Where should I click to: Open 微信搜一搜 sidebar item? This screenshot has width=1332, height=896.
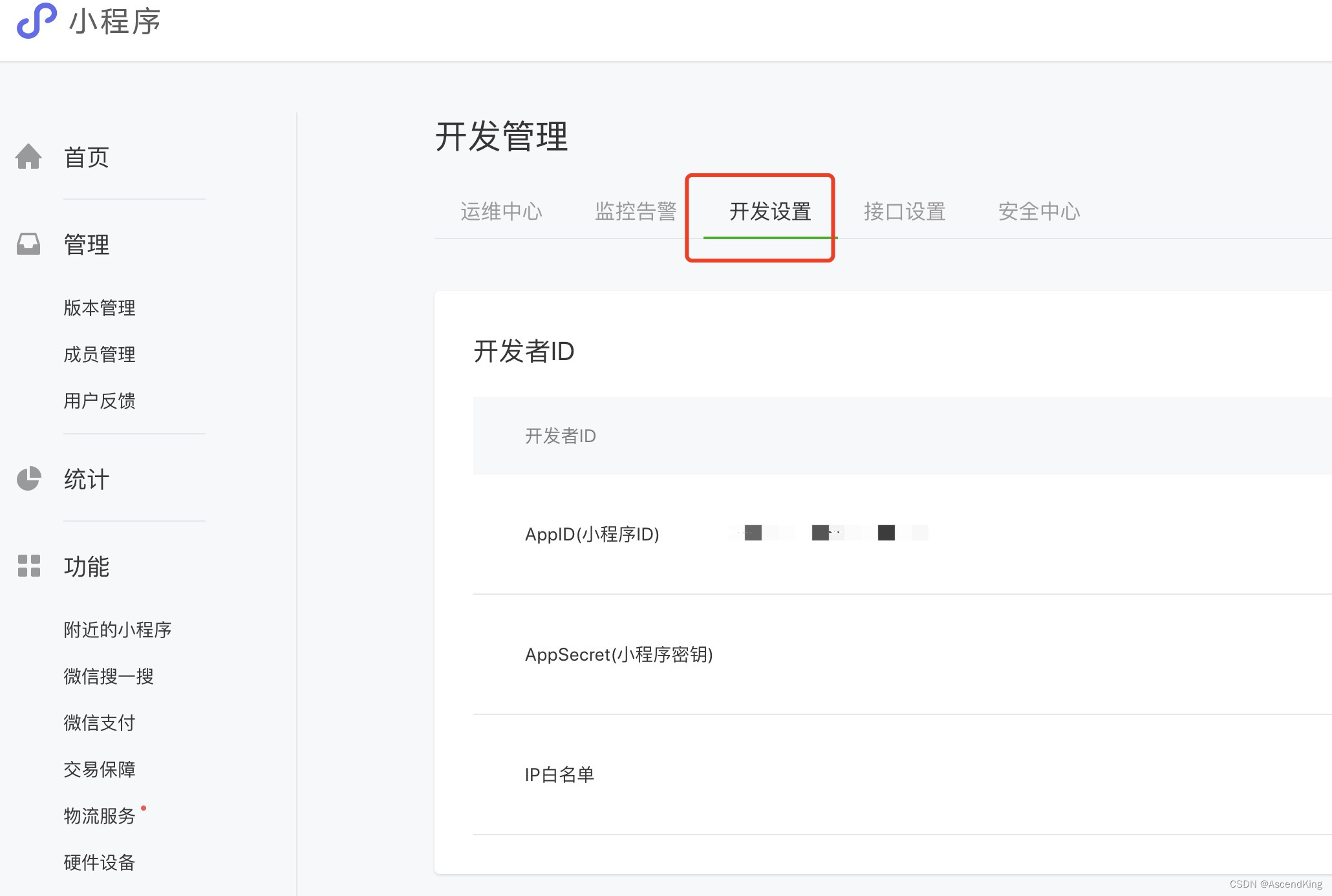pos(109,676)
